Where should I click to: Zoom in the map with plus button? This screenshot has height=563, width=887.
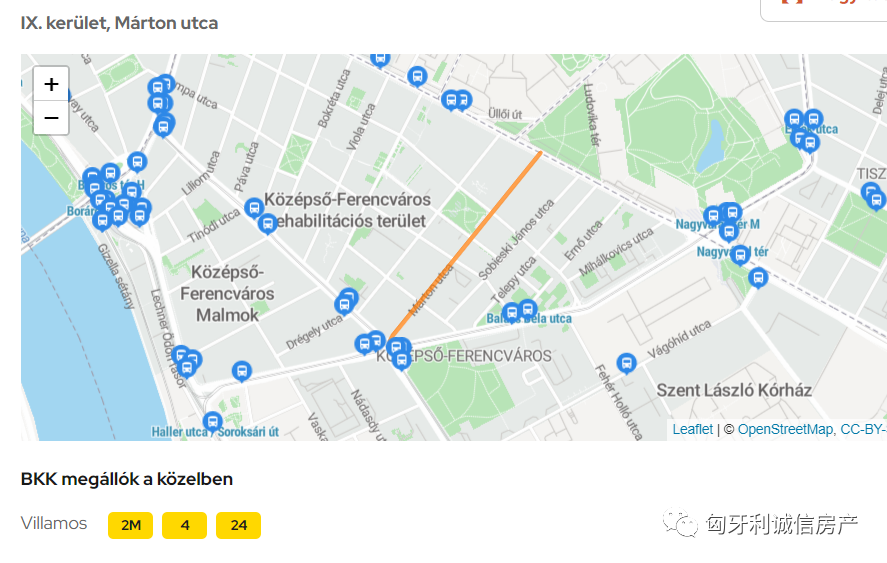coord(51,84)
